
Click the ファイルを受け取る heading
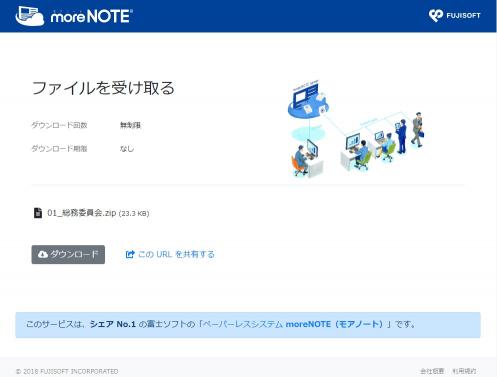click(103, 88)
